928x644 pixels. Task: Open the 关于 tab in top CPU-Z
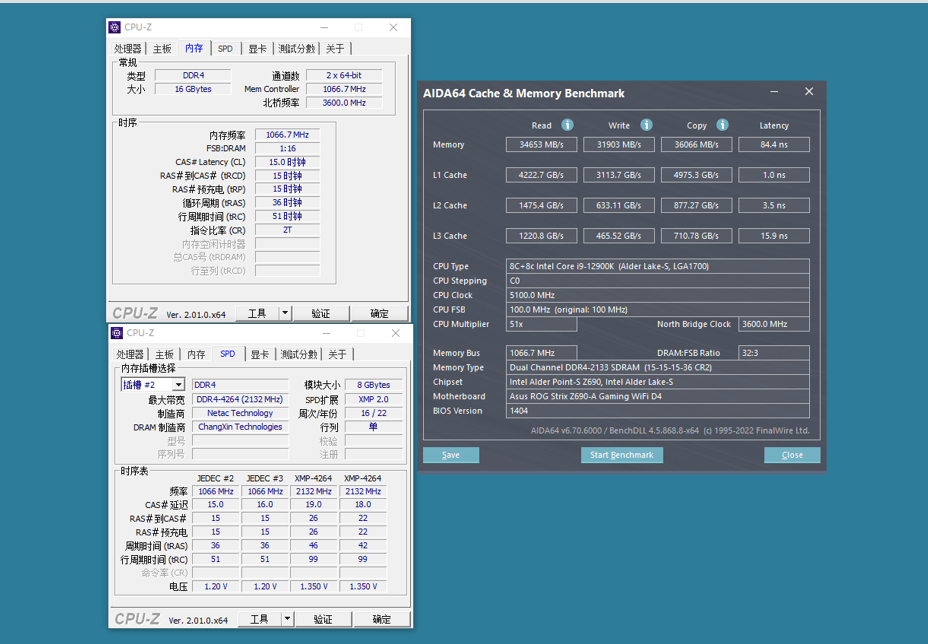[334, 47]
